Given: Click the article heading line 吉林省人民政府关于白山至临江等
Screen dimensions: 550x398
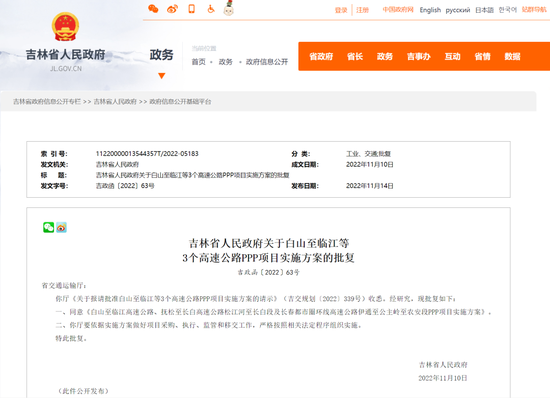Looking at the screenshot, I should tap(269, 243).
